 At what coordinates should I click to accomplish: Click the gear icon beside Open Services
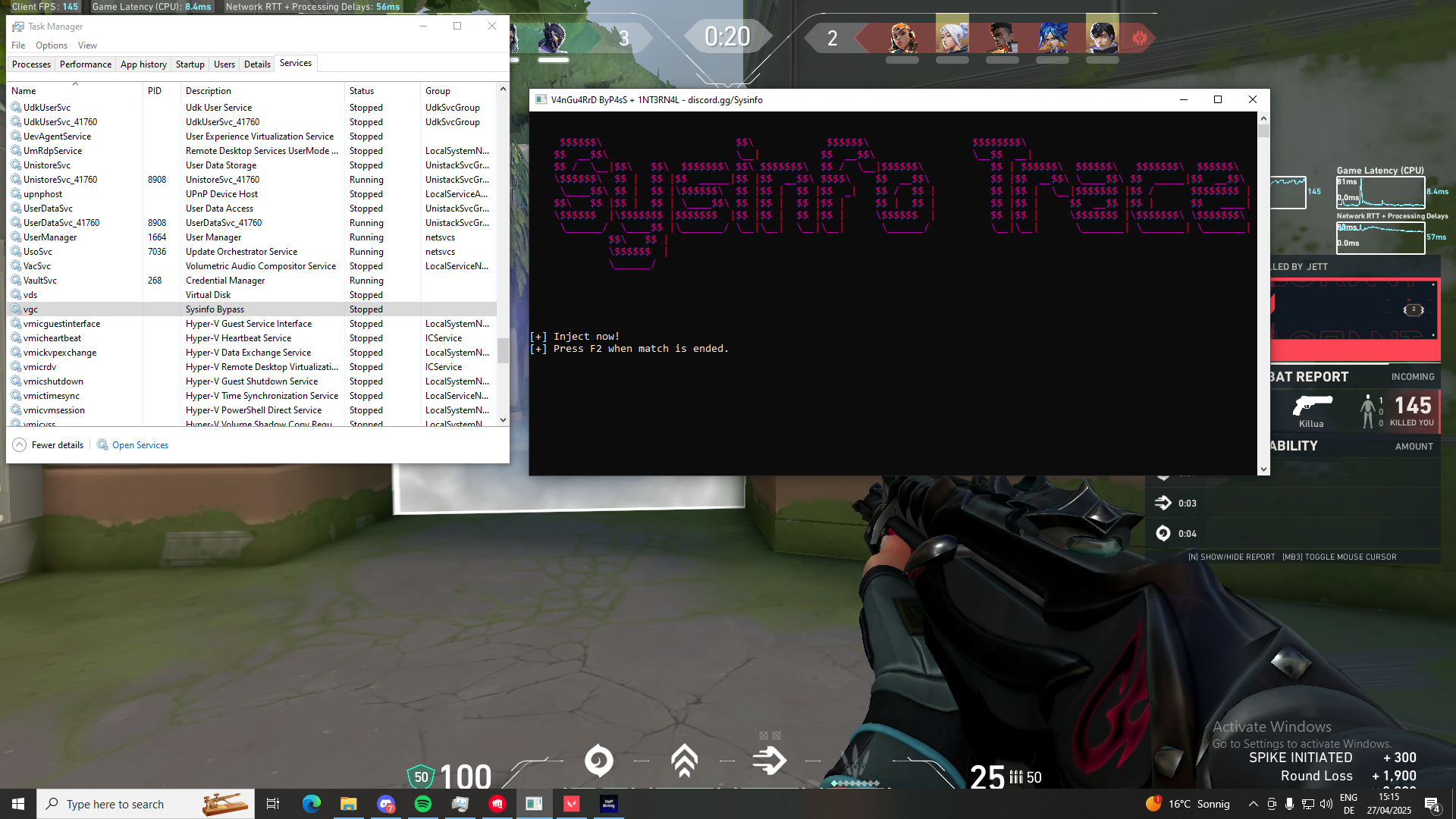[x=102, y=445]
